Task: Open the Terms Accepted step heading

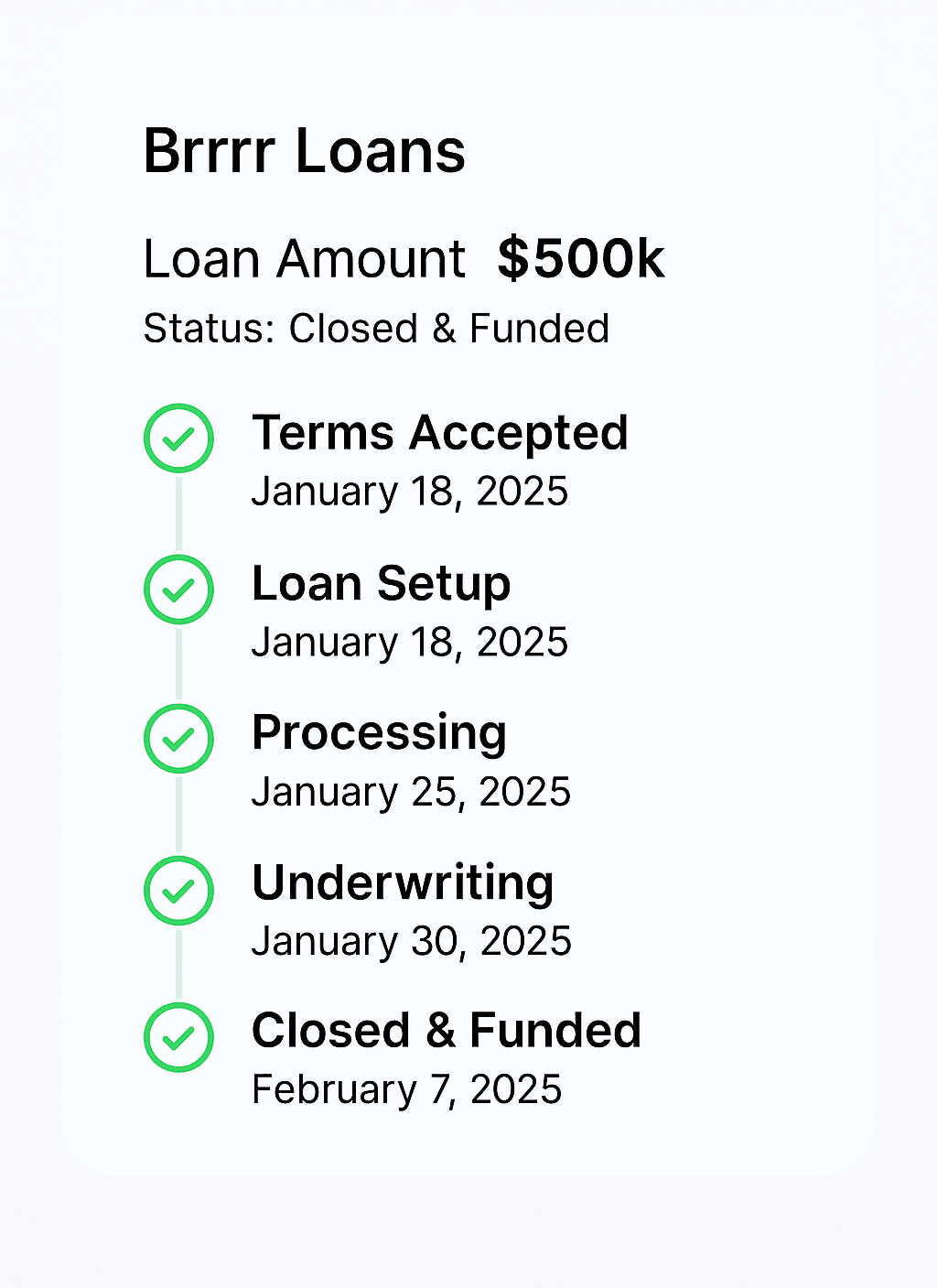Action: [x=439, y=433]
